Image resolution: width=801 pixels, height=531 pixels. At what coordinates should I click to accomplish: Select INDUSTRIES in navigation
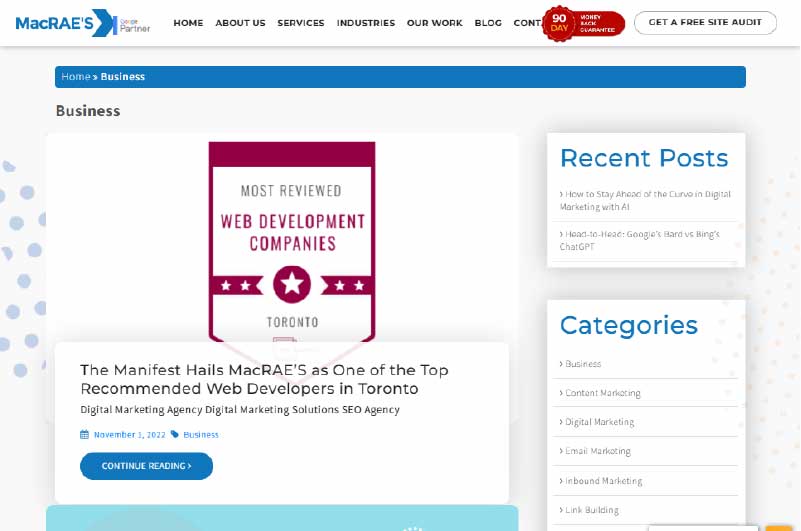(x=366, y=23)
